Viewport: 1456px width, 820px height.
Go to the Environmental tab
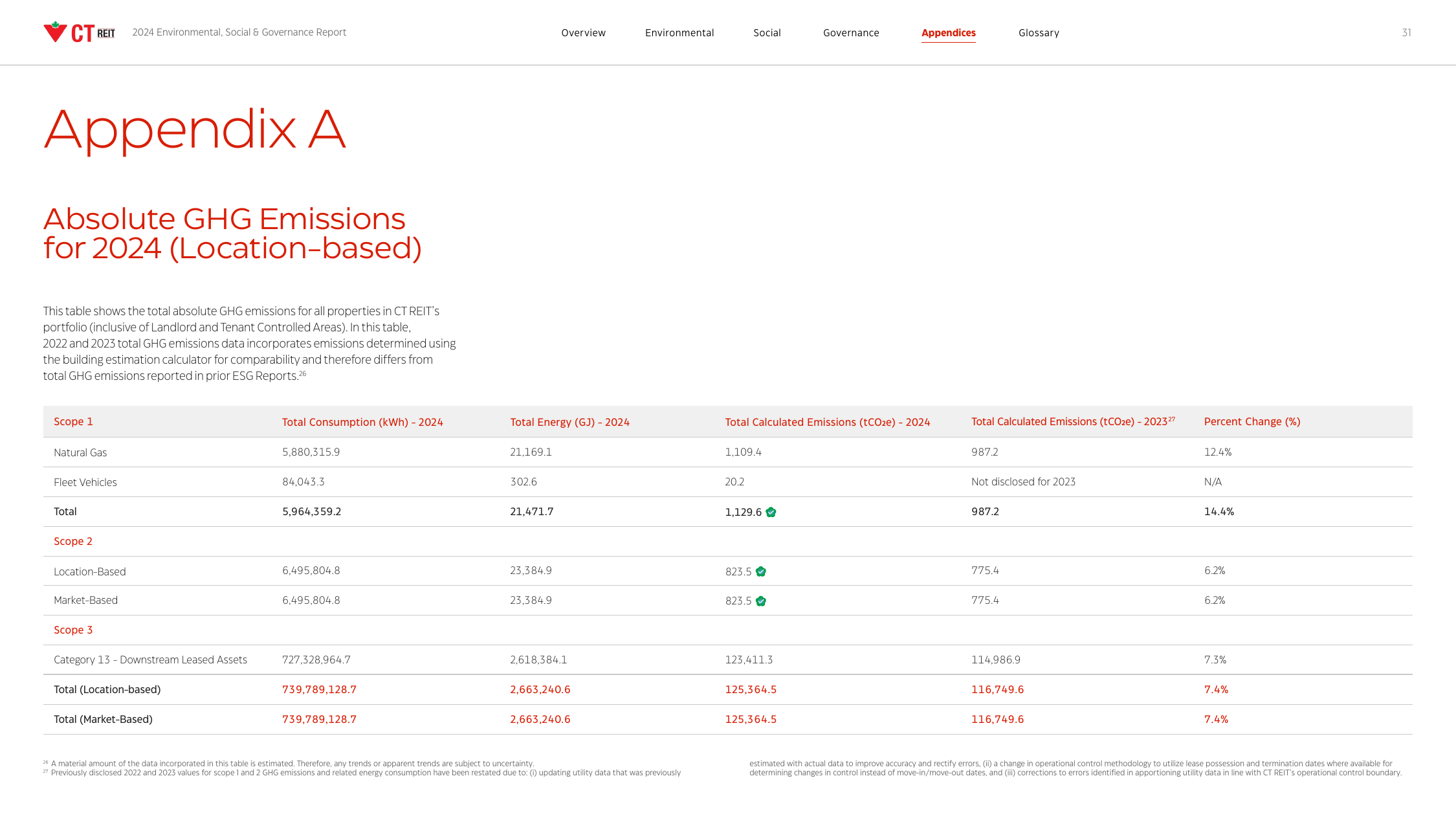679,33
